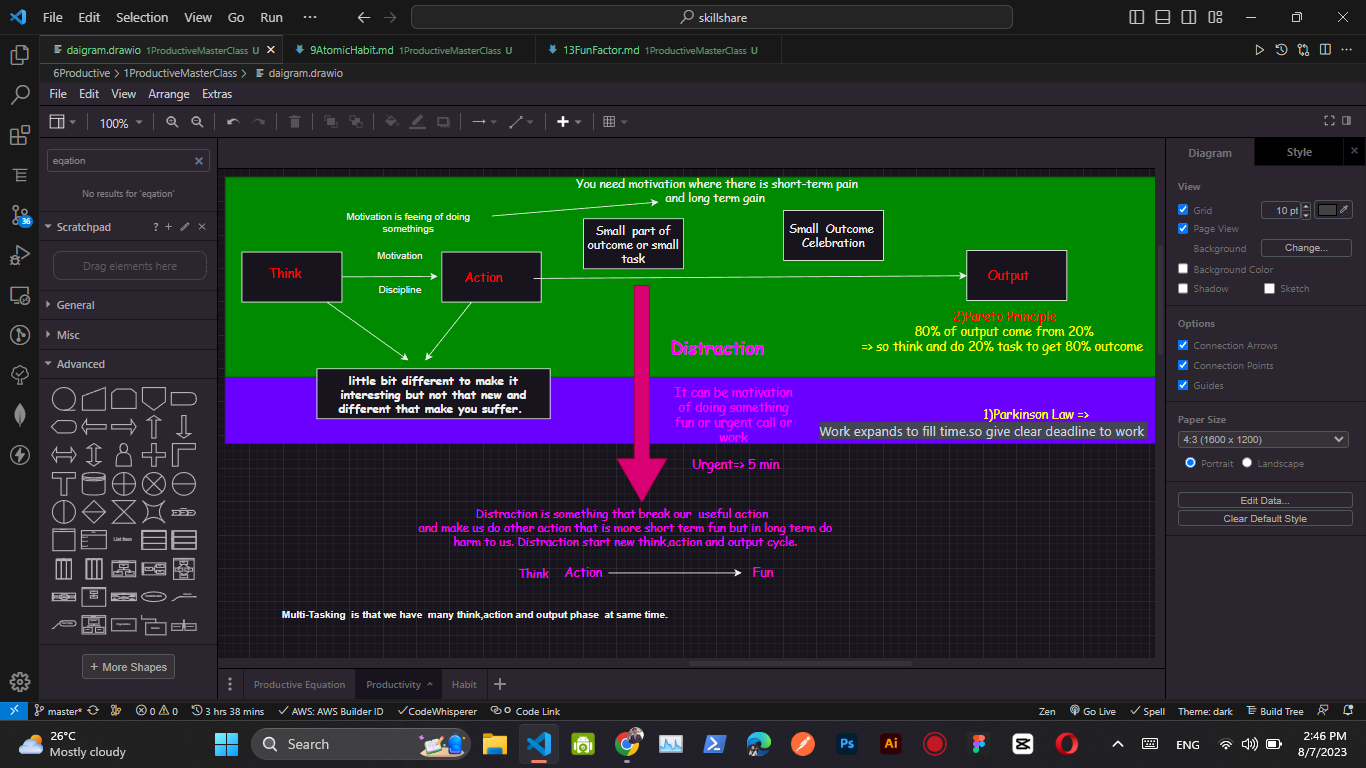Select the Zoom In magnifier icon
Viewport: 1366px width, 768px height.
point(172,121)
